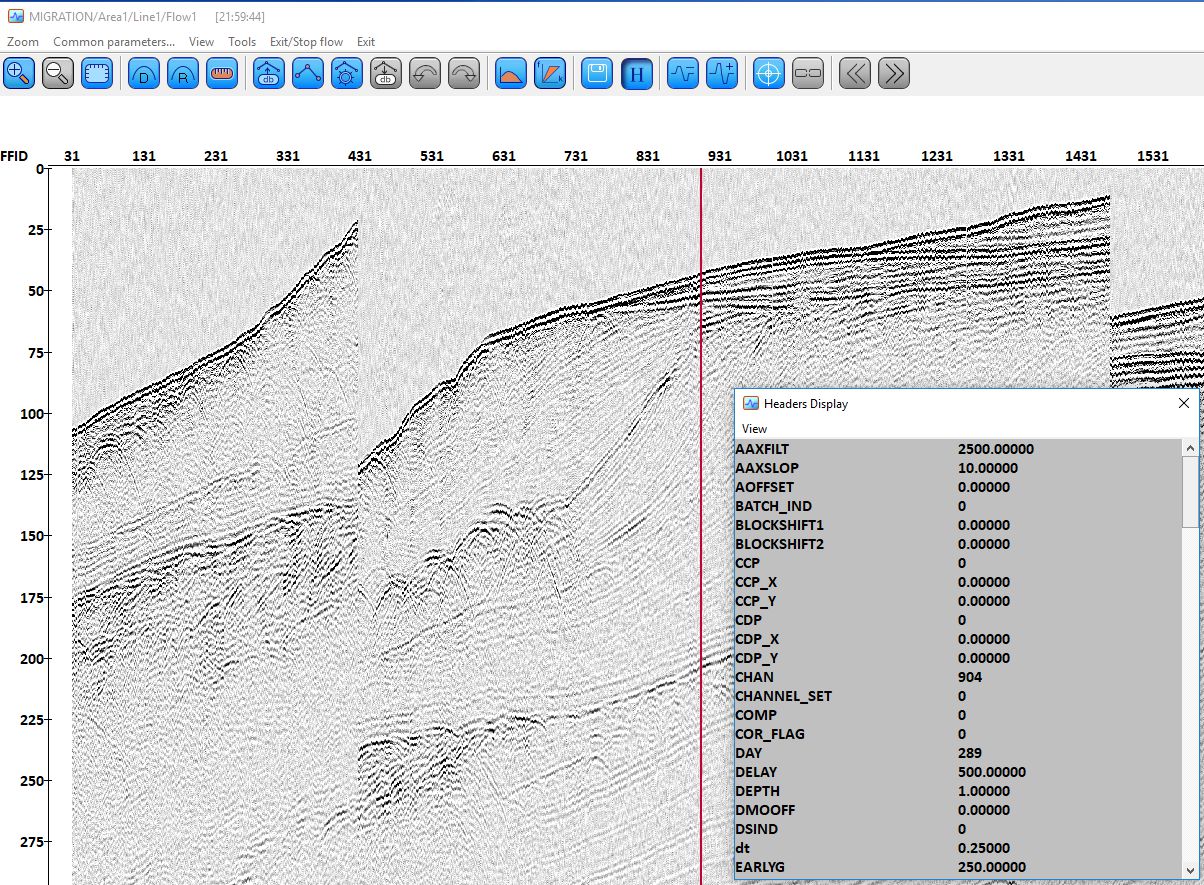
Task: Open View menu in Headers Display window
Action: (x=755, y=428)
